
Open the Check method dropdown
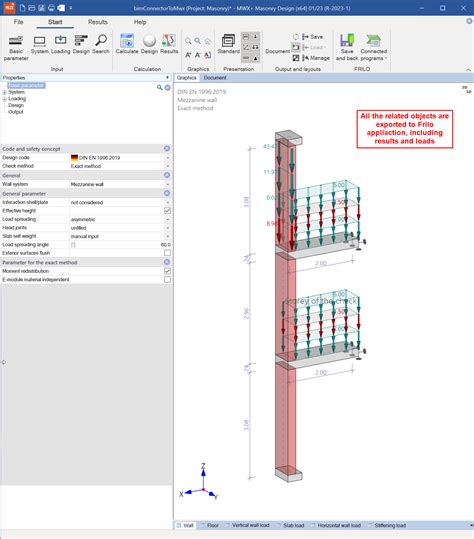pyautogui.click(x=167, y=166)
